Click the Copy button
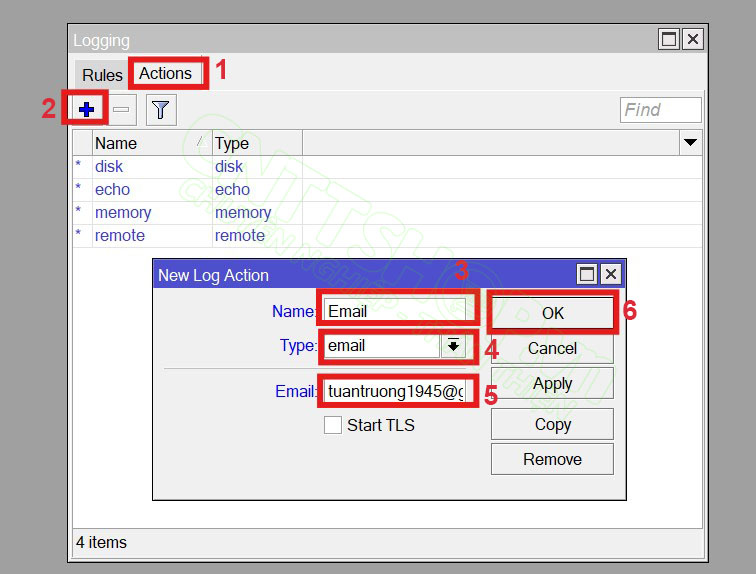Image resolution: width=756 pixels, height=574 pixels. click(x=552, y=424)
